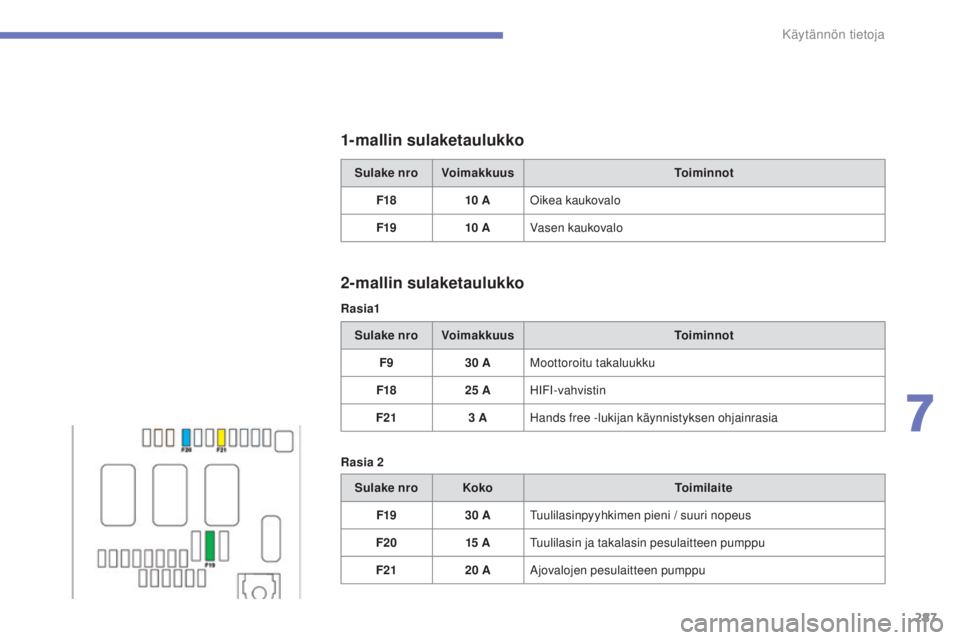Select F18 in the HIFI-vahvistin row
This screenshot has width=960, height=640.
(x=386, y=390)
